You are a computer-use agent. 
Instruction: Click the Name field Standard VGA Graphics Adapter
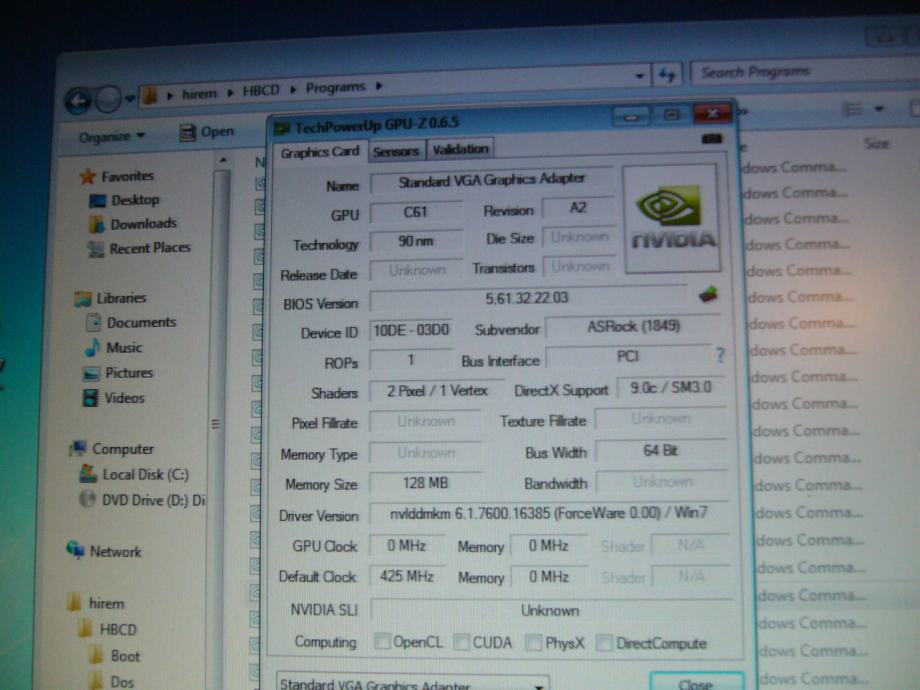coord(491,180)
